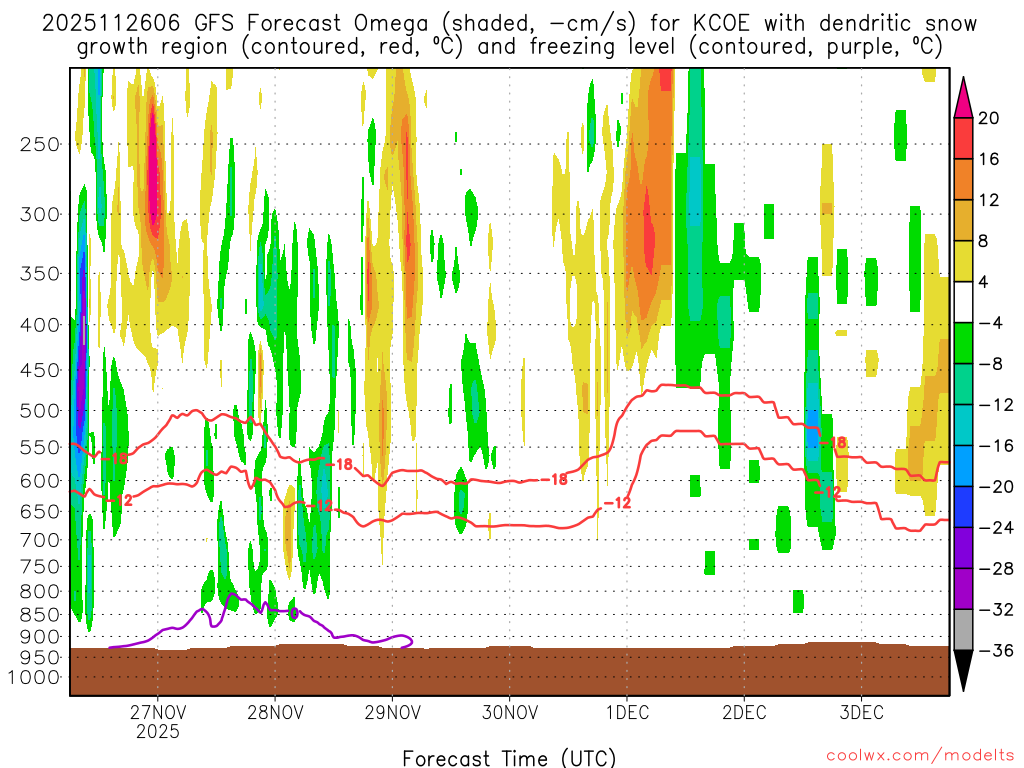The width and height of the screenshot is (1024, 768).
Task: Click the 2025 year label under 27NOV
Action: tap(157, 731)
